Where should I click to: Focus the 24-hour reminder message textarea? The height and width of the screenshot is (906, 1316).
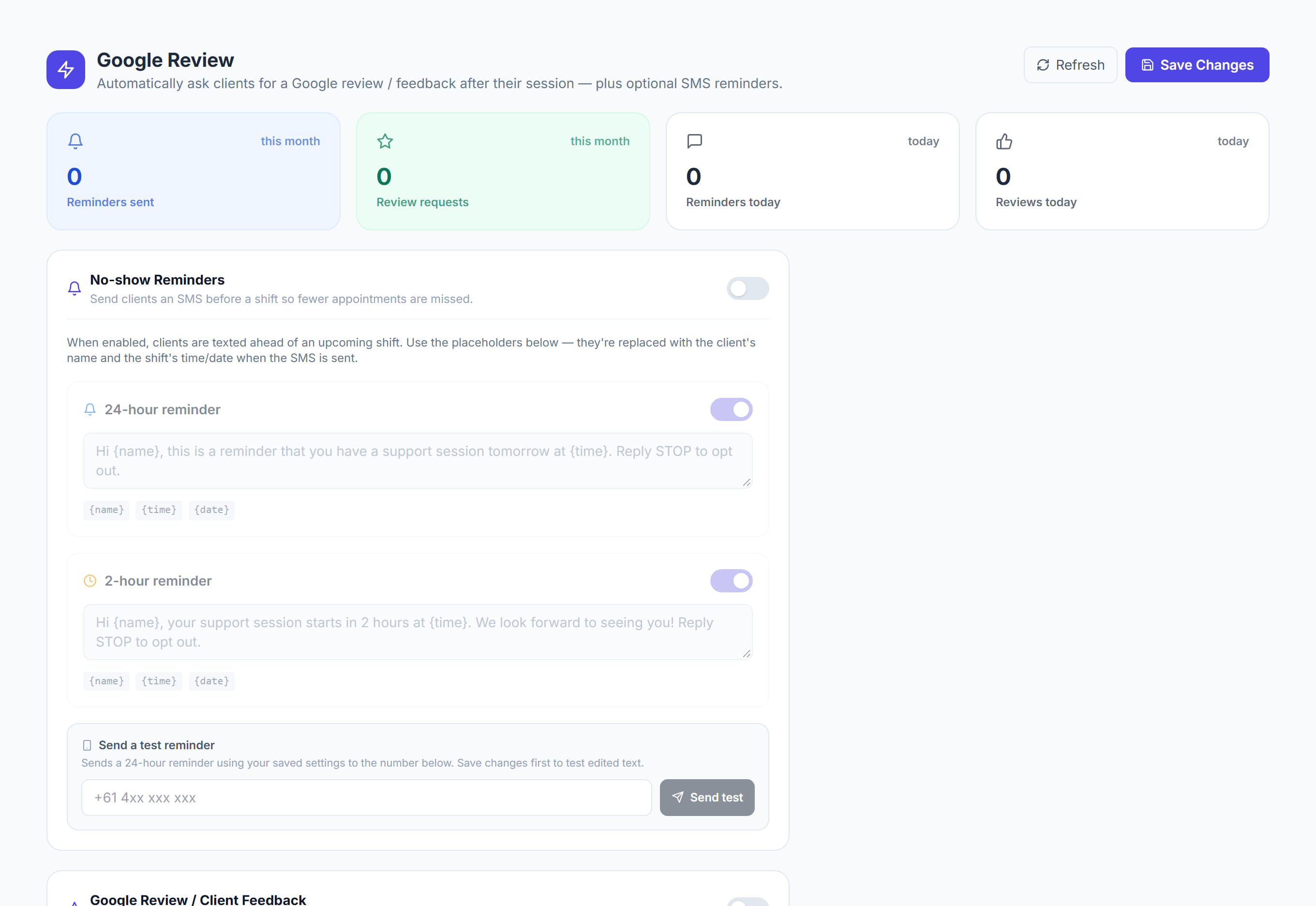418,461
